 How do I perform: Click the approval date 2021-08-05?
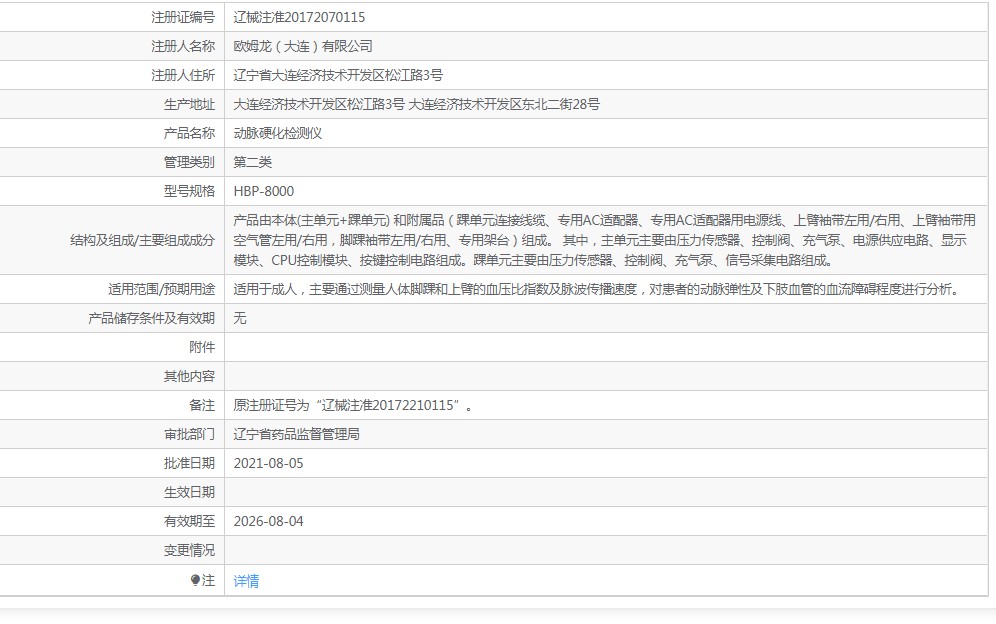268,463
